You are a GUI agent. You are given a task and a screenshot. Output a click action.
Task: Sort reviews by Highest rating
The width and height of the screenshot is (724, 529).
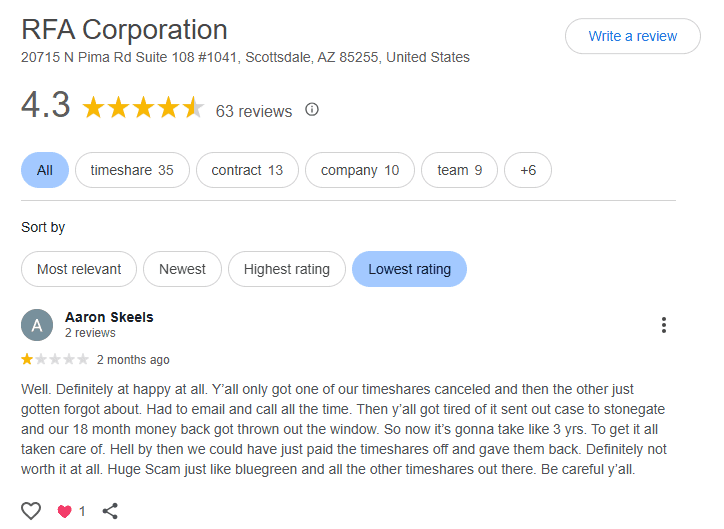(286, 269)
